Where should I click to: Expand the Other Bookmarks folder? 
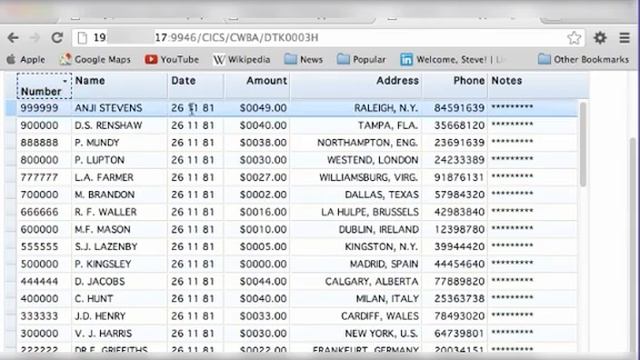[x=583, y=60]
